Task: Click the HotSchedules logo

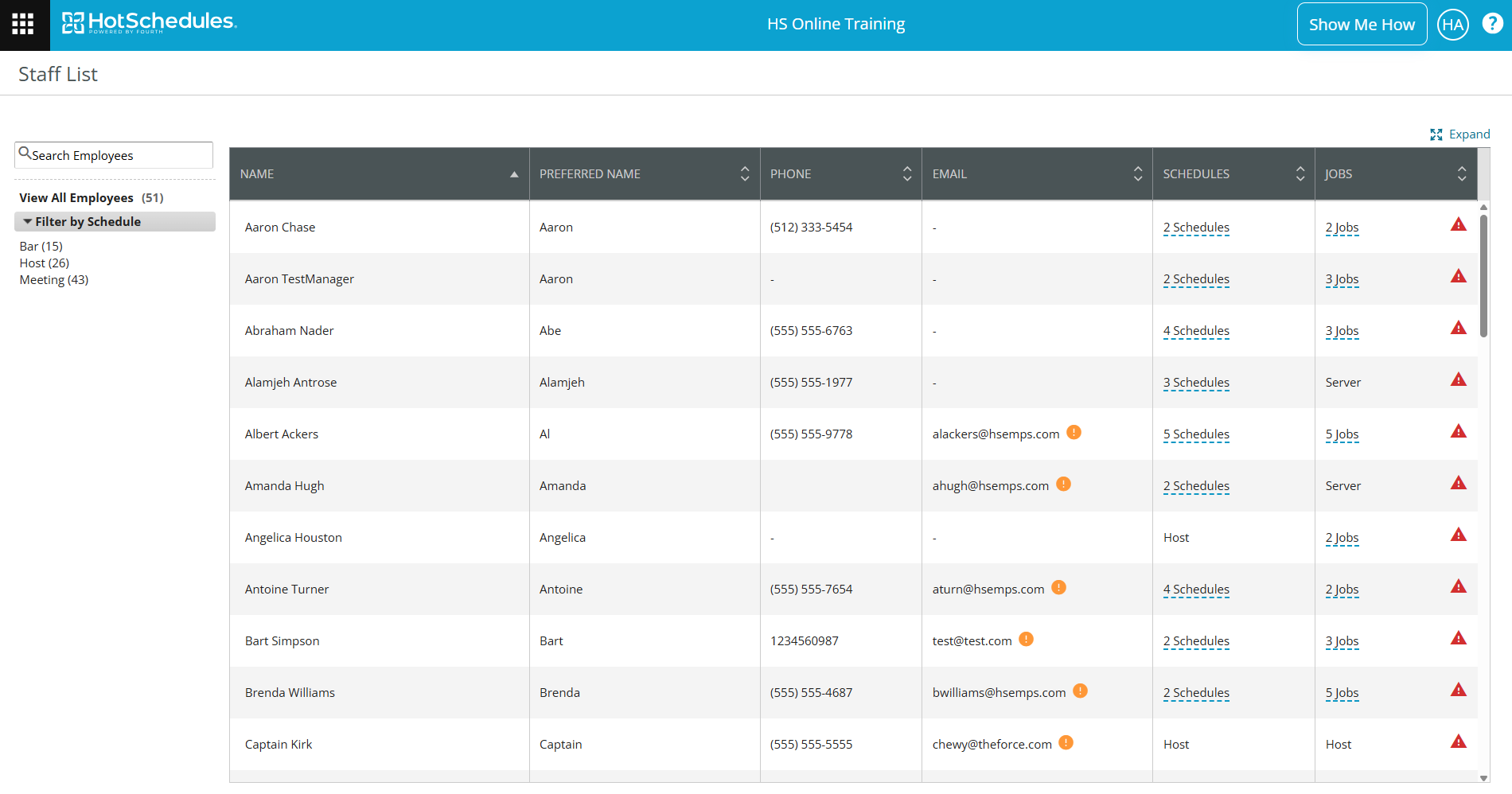Action: pos(150,23)
